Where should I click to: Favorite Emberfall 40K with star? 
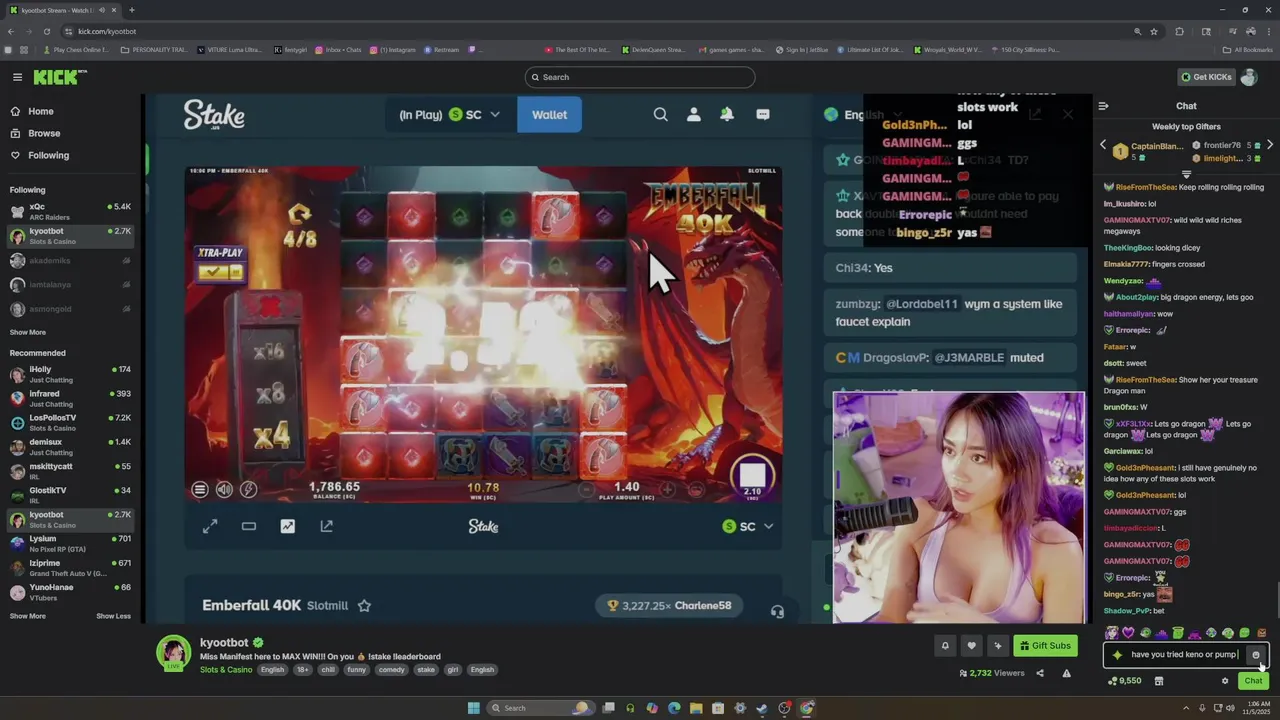(x=364, y=605)
